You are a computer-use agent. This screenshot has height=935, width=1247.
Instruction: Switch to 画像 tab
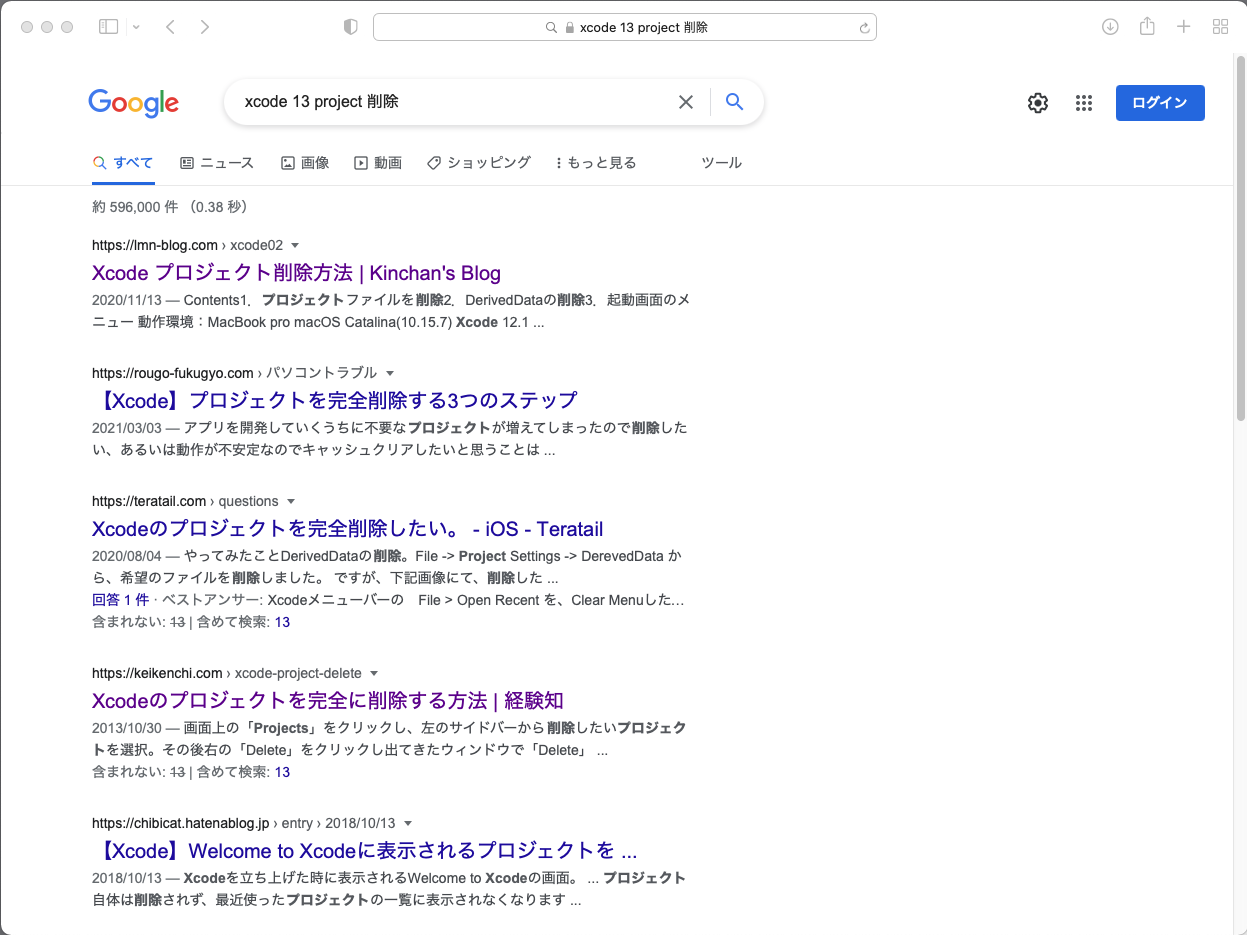coord(305,162)
